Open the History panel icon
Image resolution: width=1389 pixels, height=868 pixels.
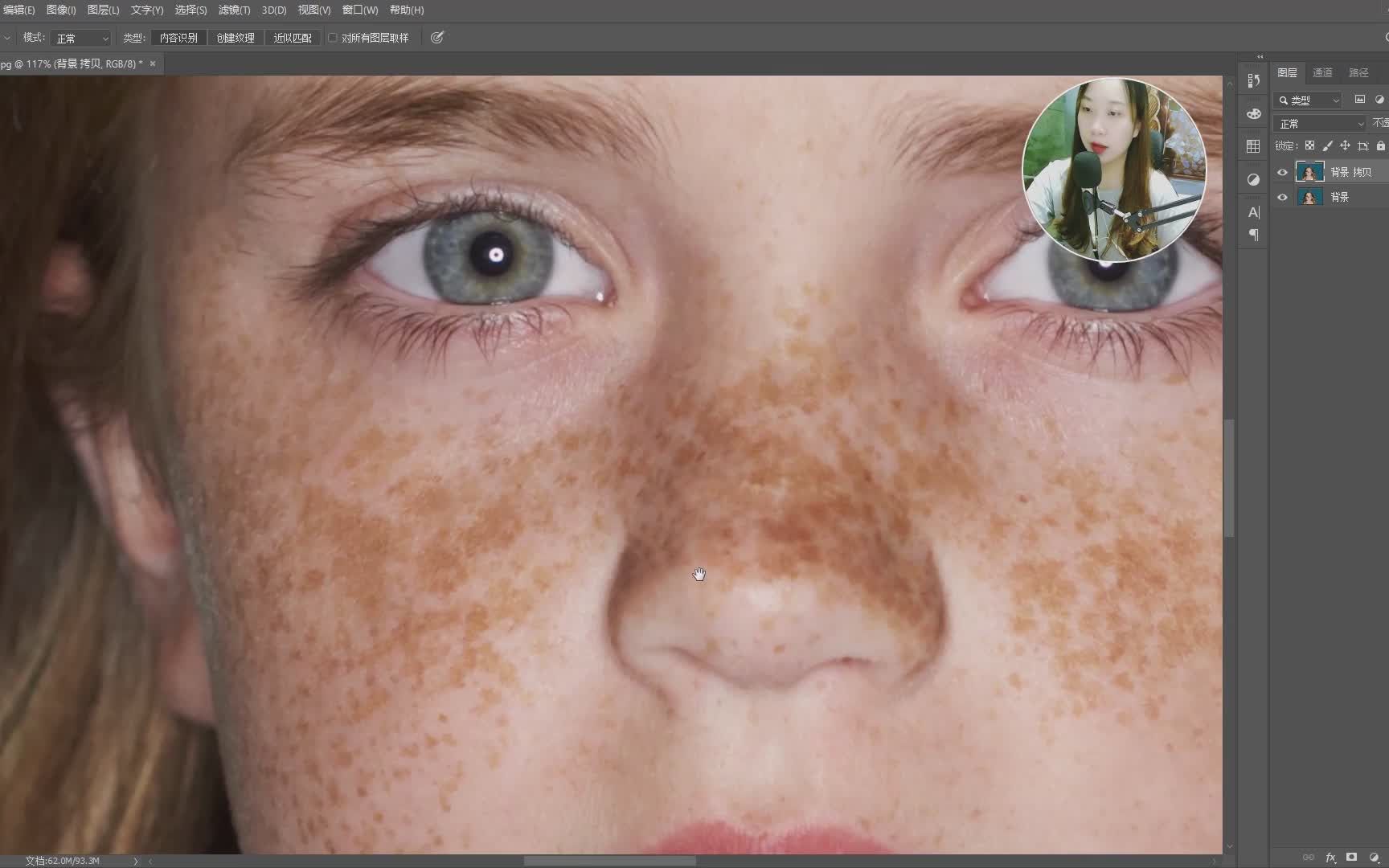tap(1253, 80)
